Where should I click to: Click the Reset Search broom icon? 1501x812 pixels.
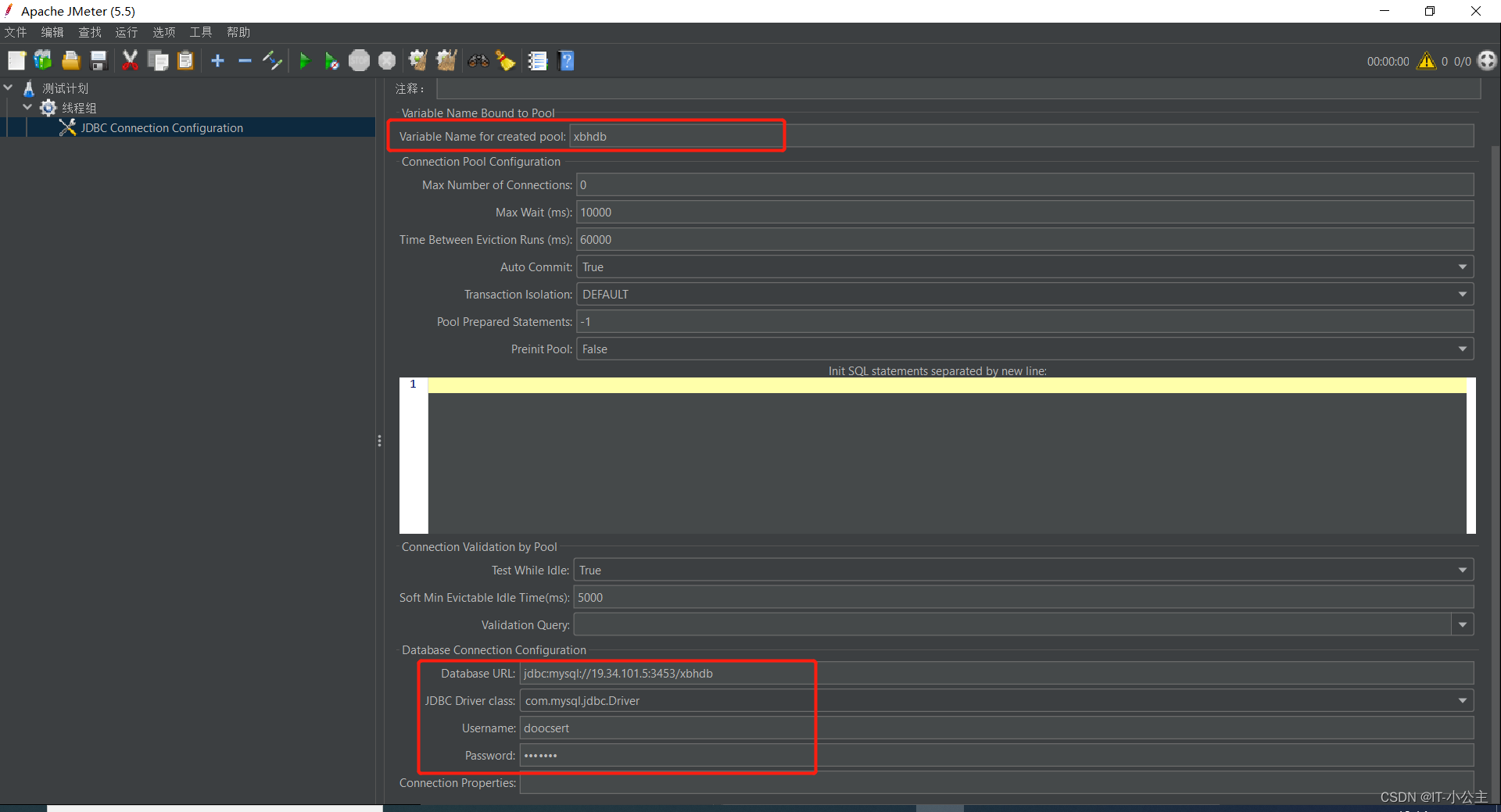pos(506,60)
